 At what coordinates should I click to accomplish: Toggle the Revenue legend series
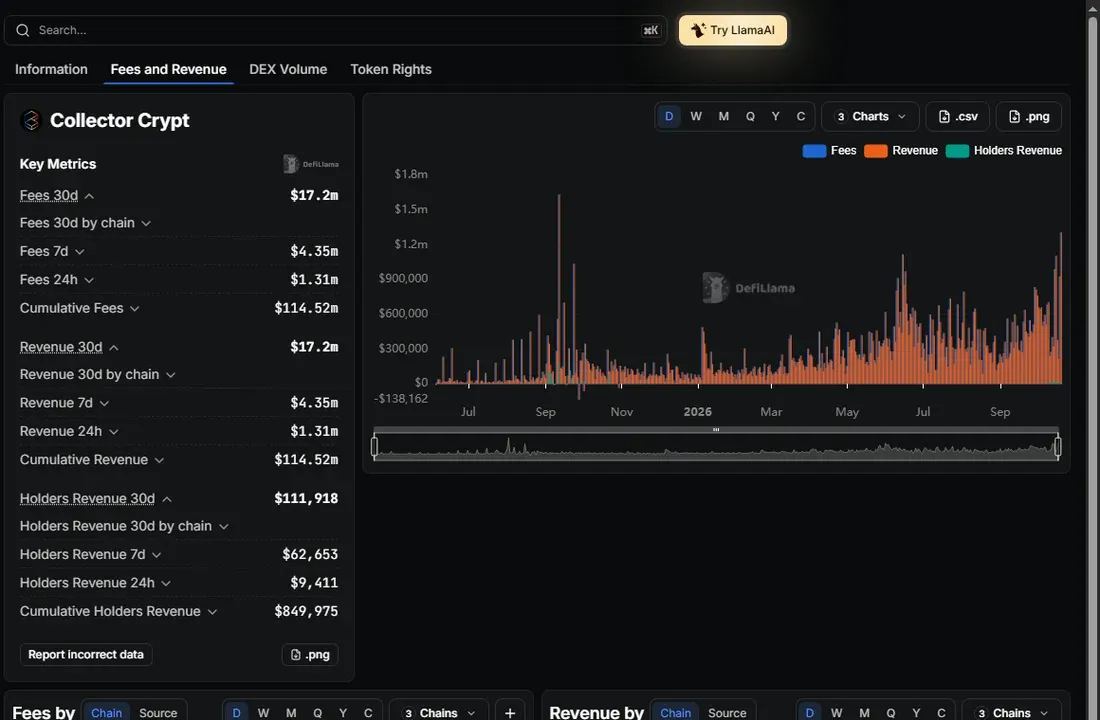(x=901, y=150)
